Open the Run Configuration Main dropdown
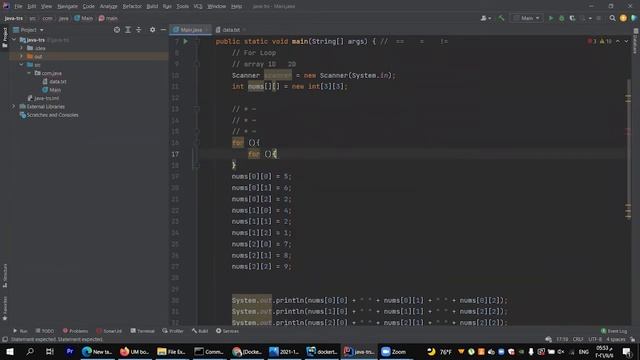640x360 pixels. pos(527,18)
